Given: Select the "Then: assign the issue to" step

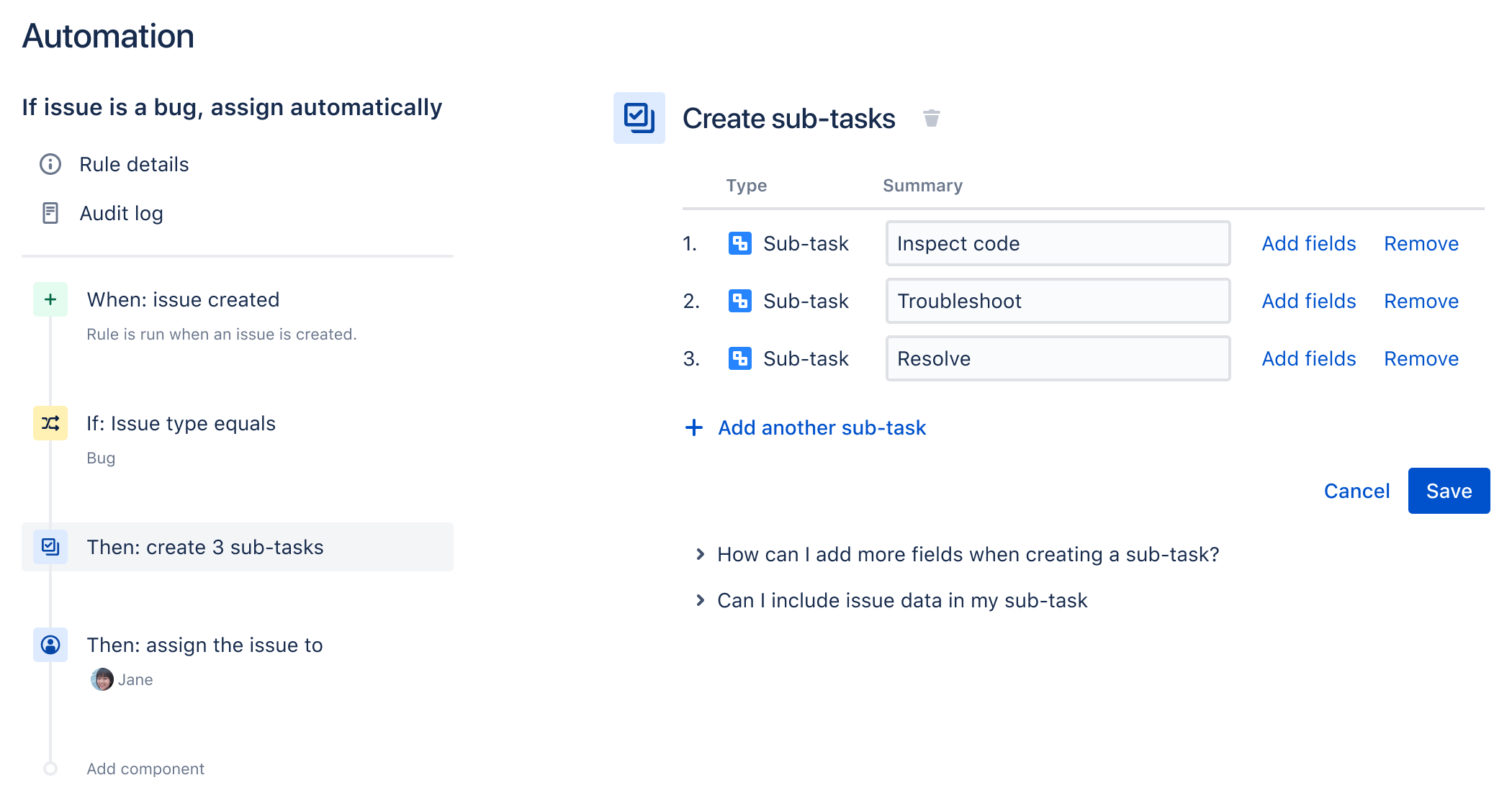Looking at the screenshot, I should [x=204, y=645].
